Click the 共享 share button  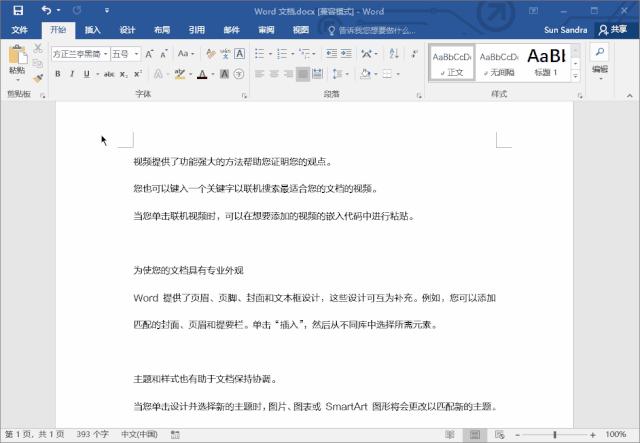point(613,29)
